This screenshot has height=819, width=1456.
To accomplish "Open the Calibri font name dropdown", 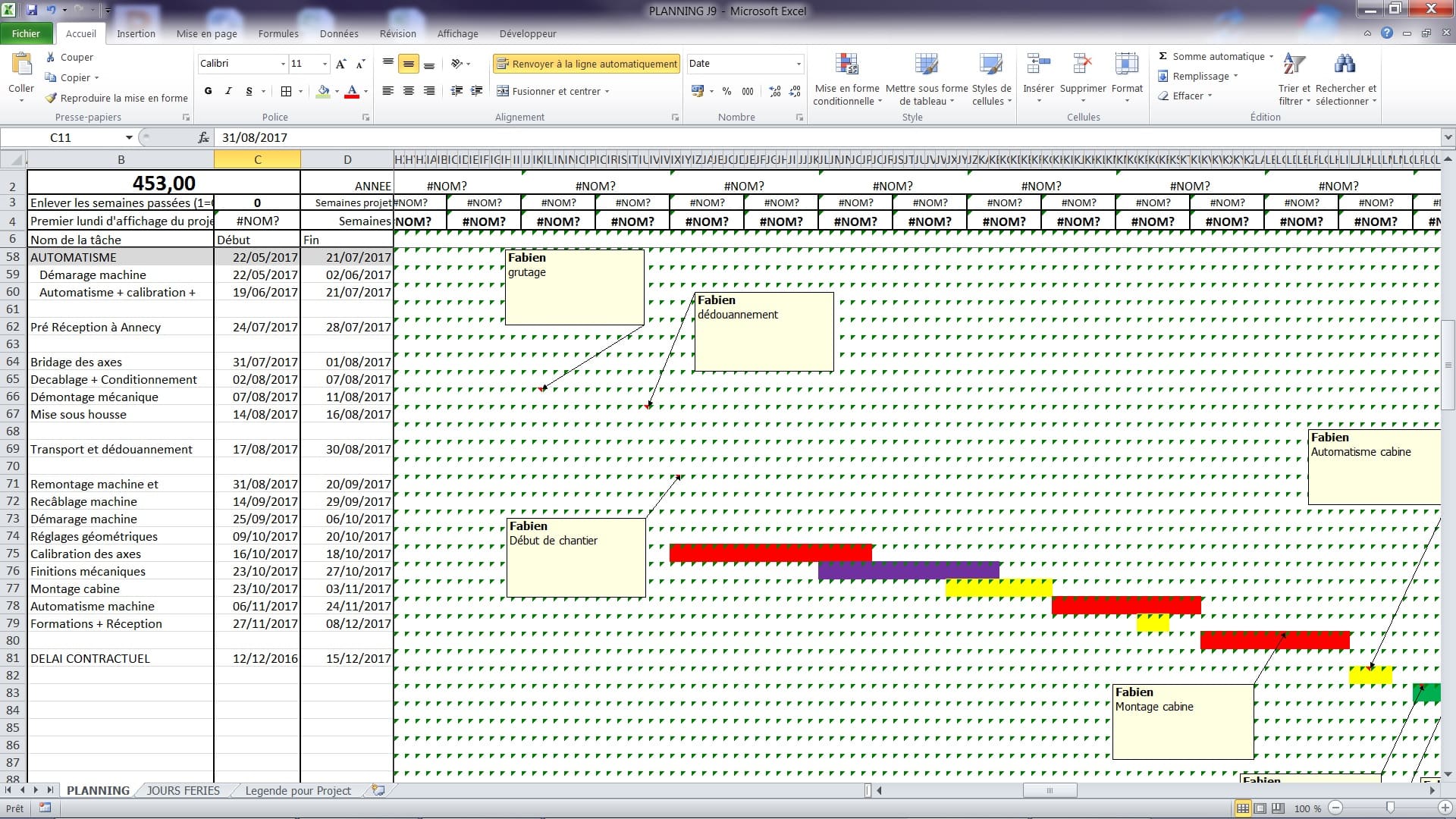I will [x=283, y=64].
